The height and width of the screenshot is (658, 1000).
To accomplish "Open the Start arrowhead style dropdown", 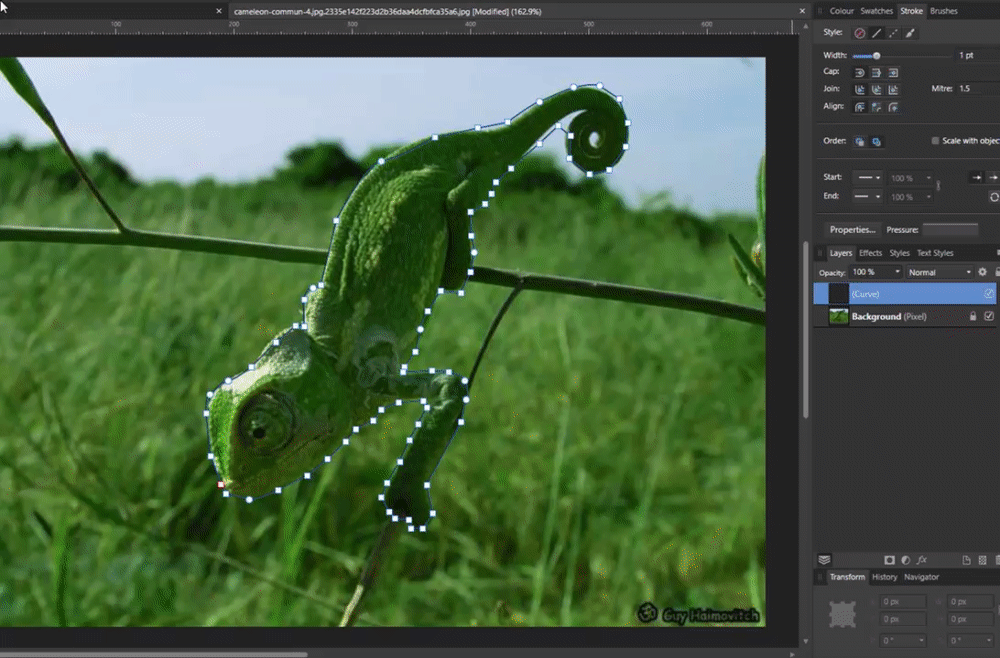I will (x=865, y=178).
